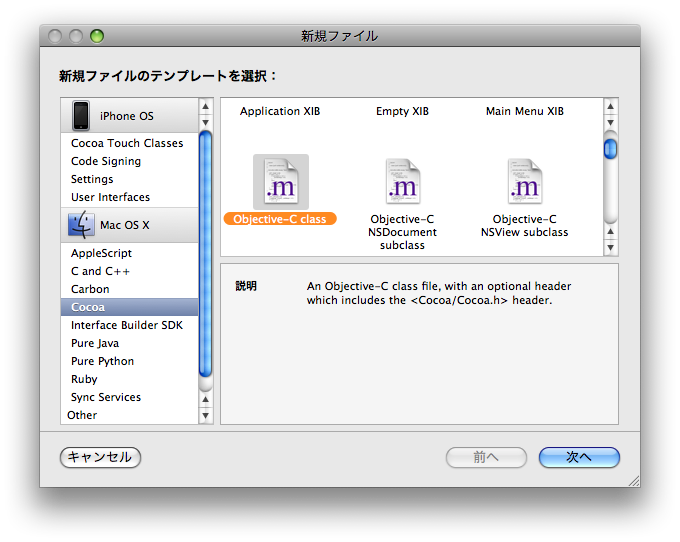Choose the Objective-C NSDocument subclass icon
680x542 pixels.
tap(403, 182)
